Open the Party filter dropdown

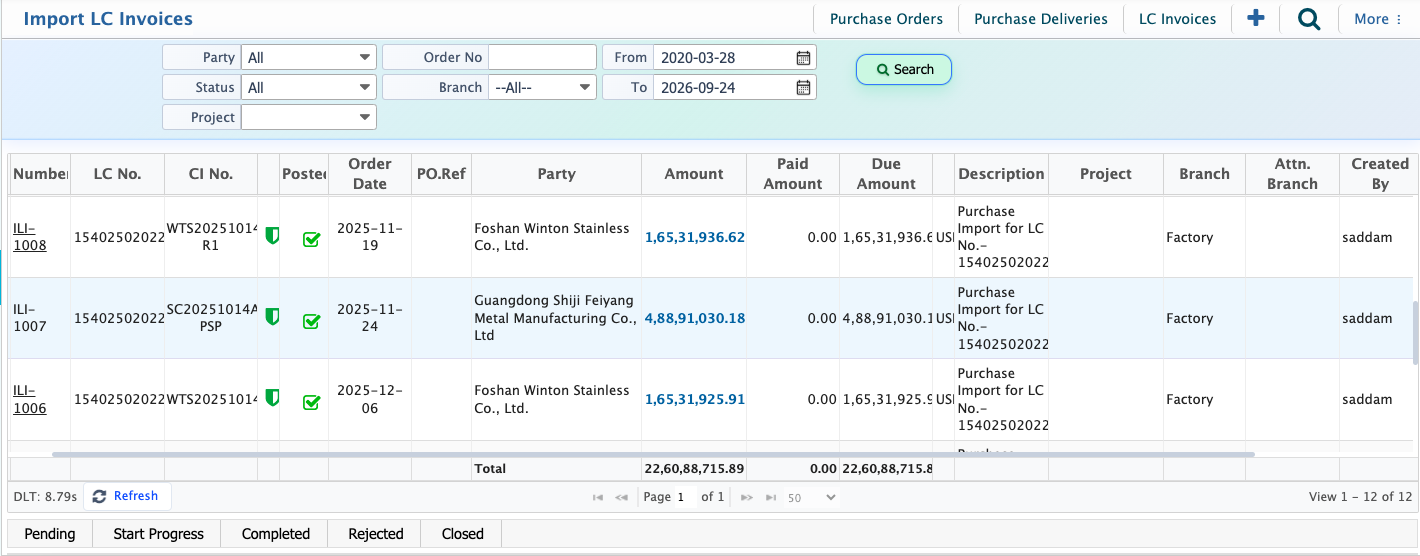click(x=309, y=58)
